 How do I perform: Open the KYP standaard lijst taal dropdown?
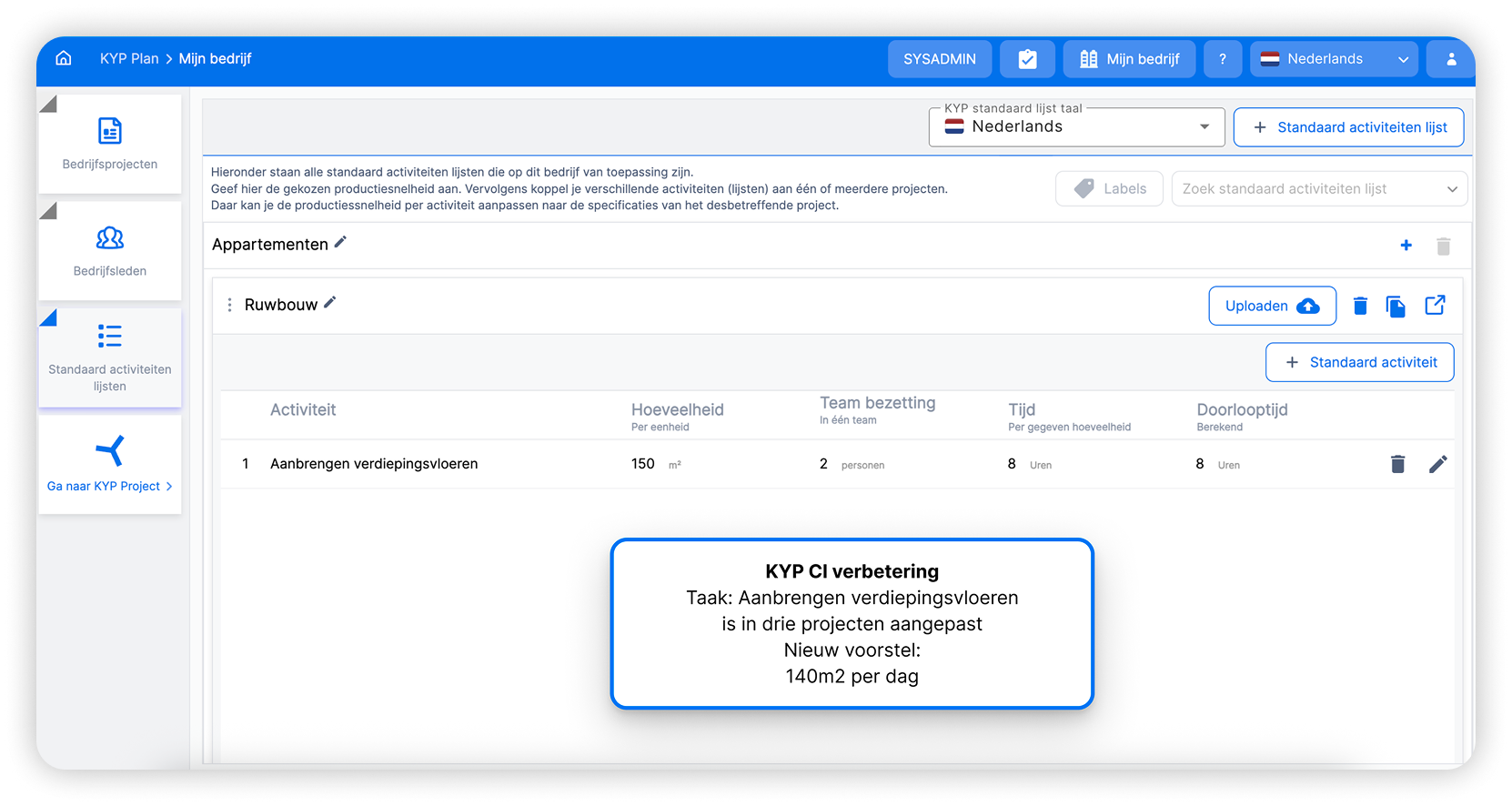pyautogui.click(x=1077, y=127)
